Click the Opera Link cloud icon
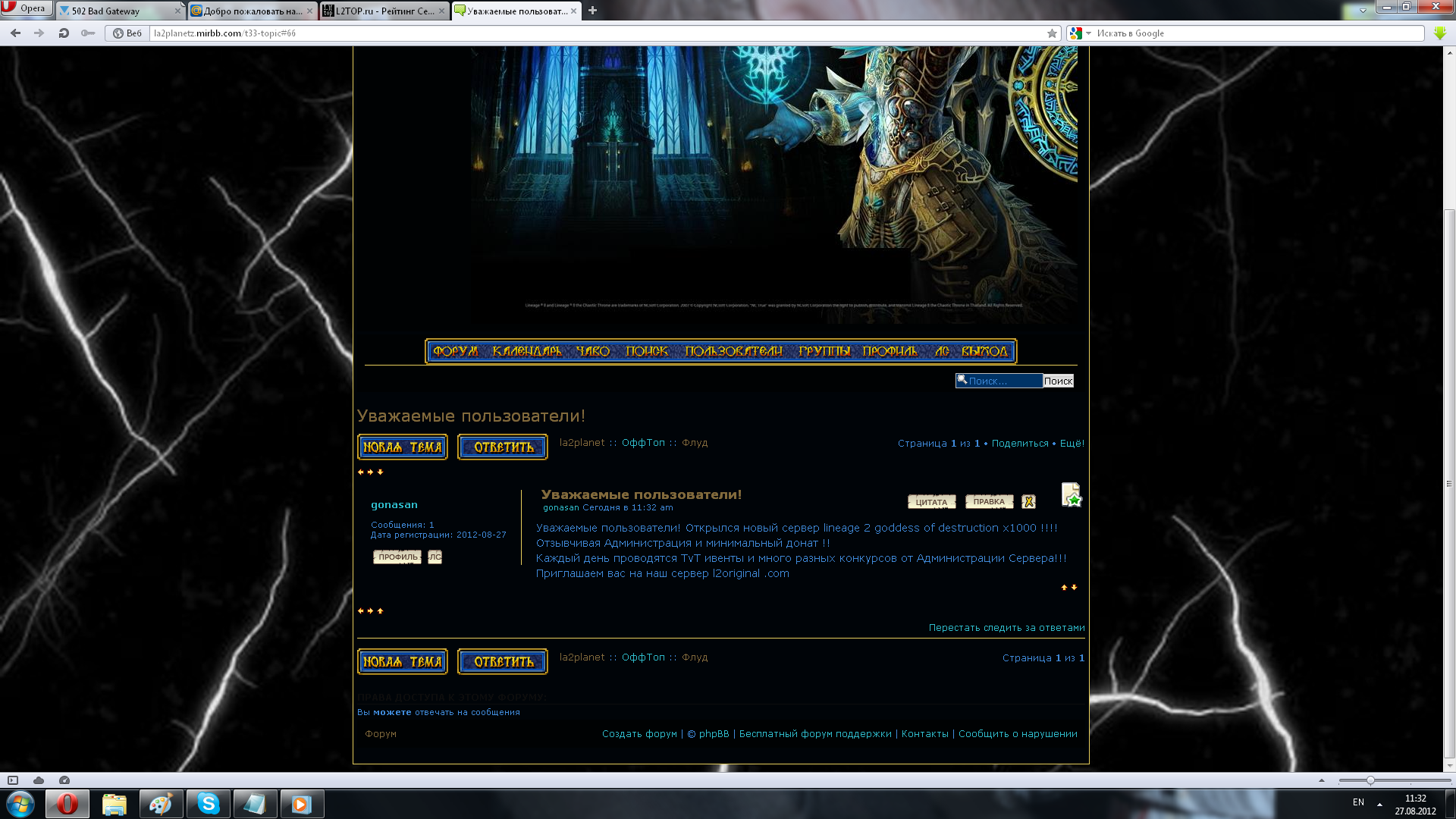This screenshot has height=819, width=1456. pyautogui.click(x=39, y=780)
